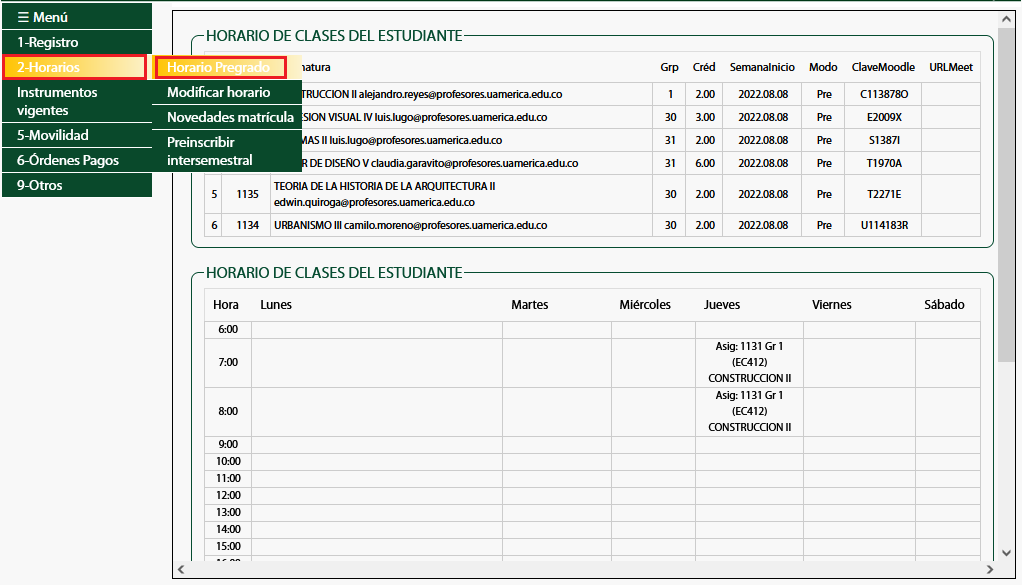
Task: Click the Modo column header
Action: (823, 67)
